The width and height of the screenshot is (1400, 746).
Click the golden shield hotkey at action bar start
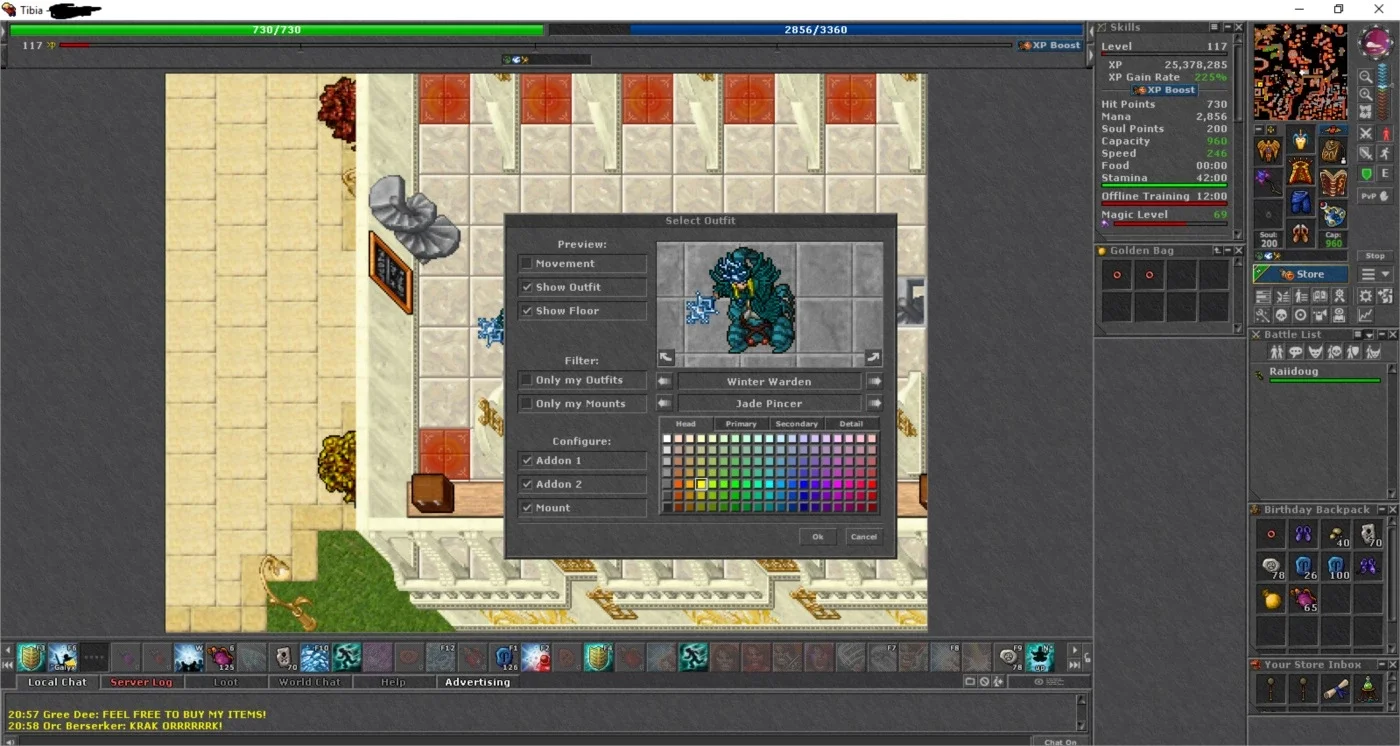click(31, 657)
